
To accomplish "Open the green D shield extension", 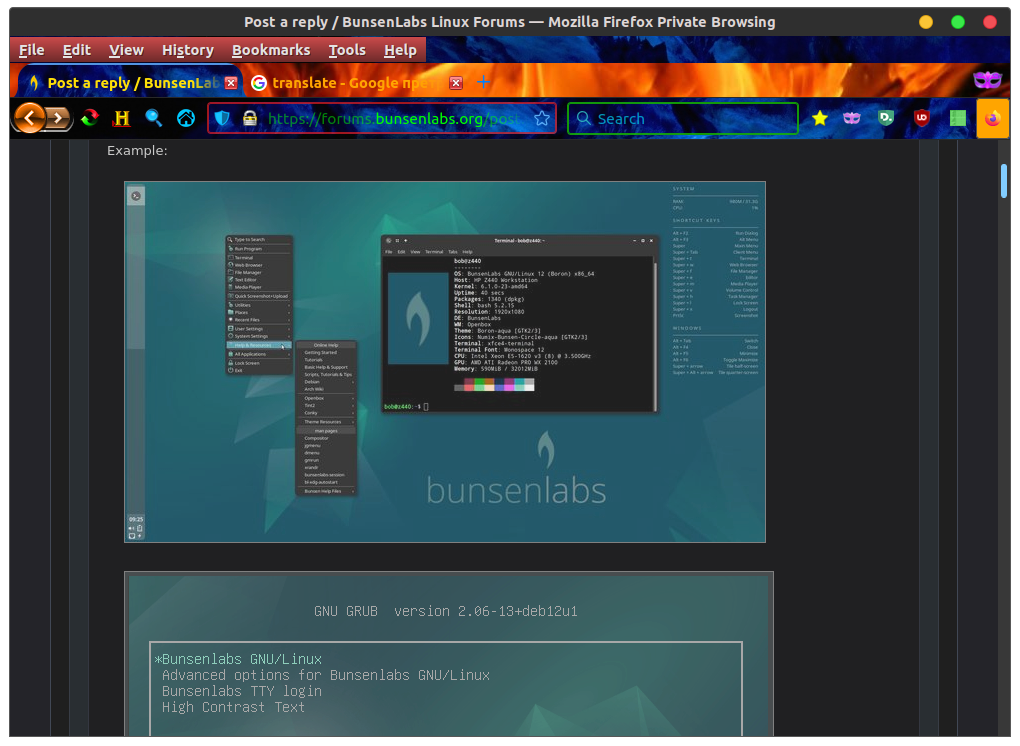I will 886,118.
